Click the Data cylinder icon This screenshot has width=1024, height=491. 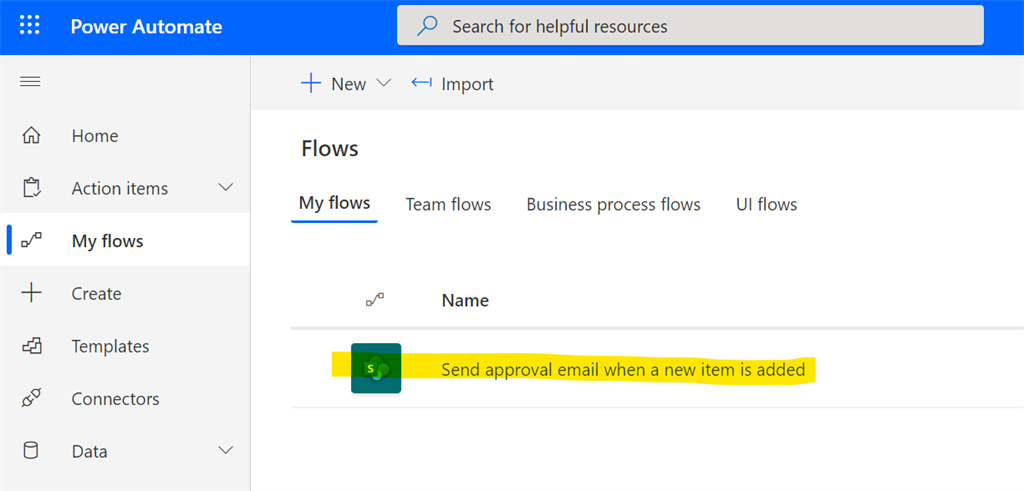coord(31,451)
